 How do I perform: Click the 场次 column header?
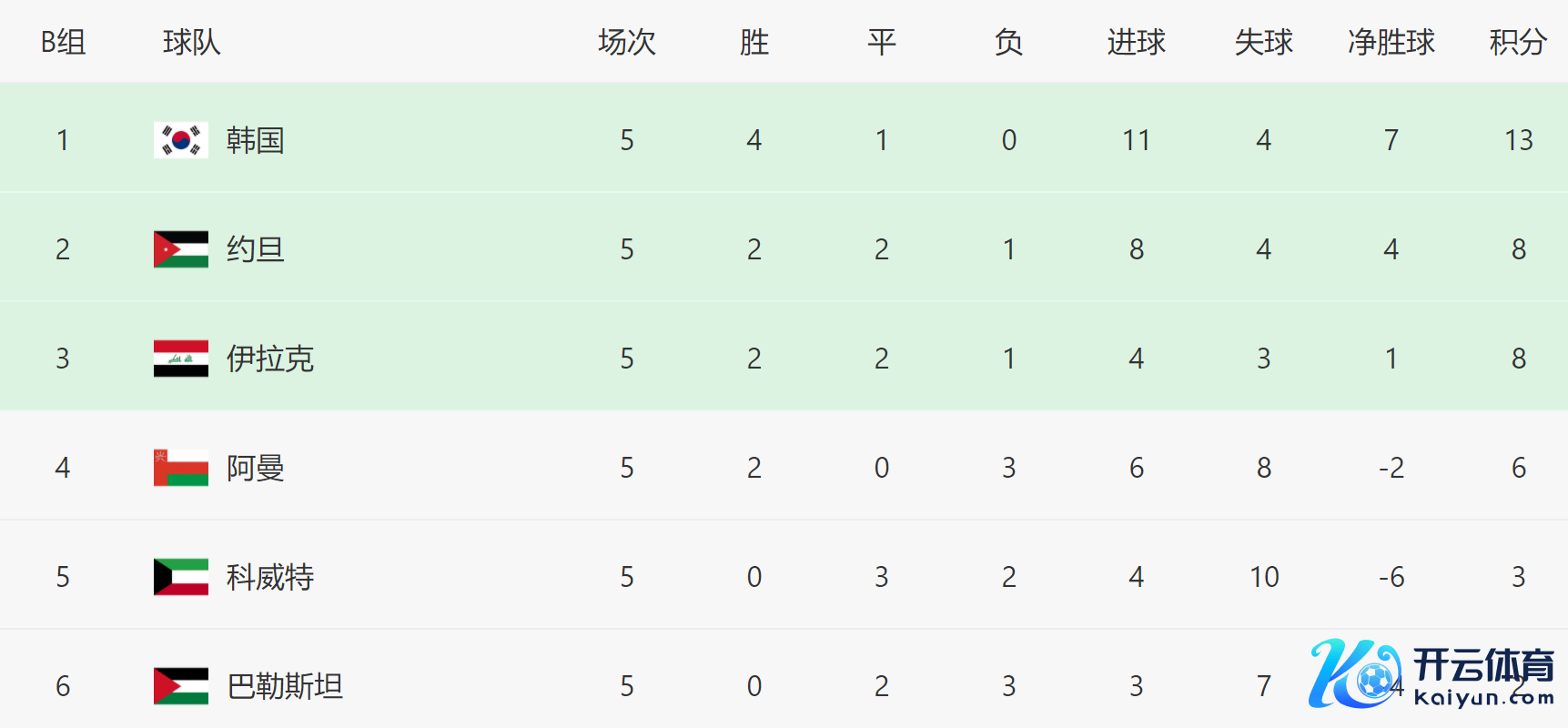point(626,42)
